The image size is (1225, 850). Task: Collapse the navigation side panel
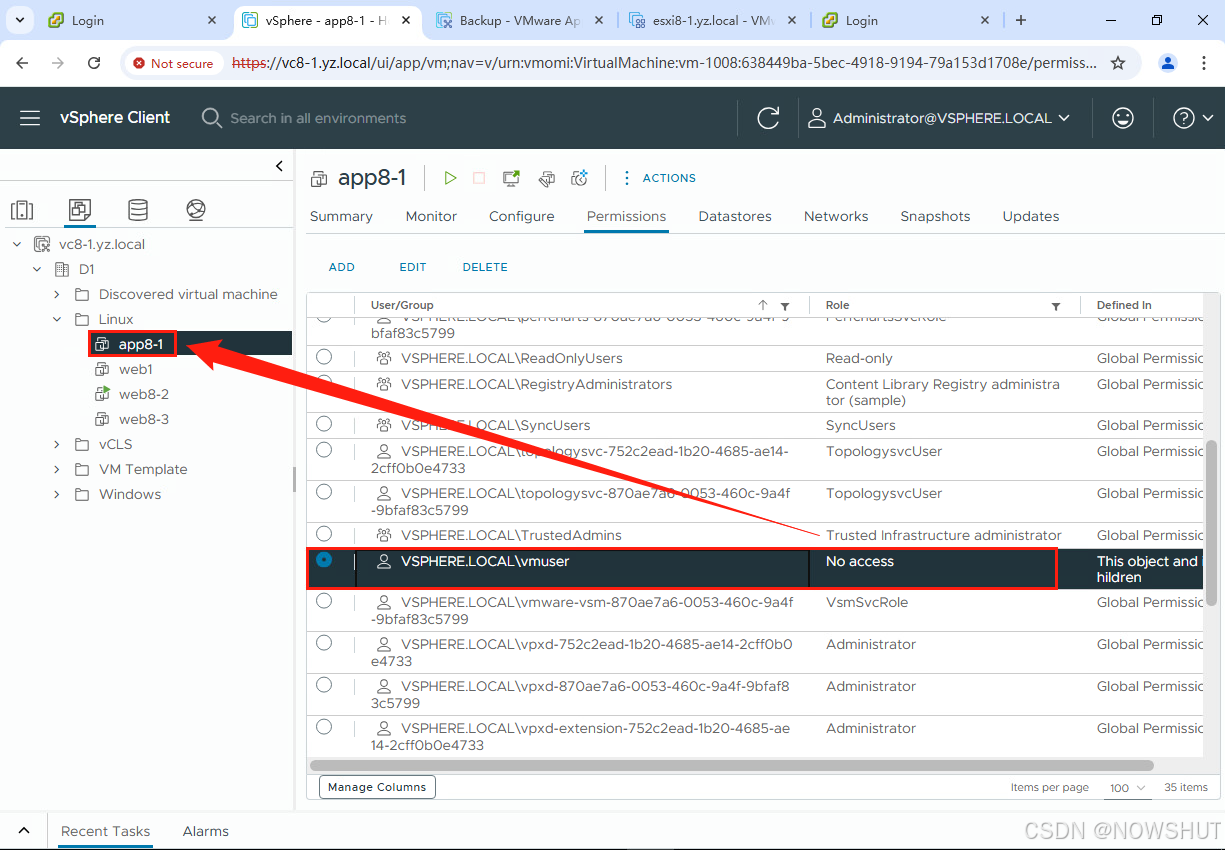click(x=279, y=167)
